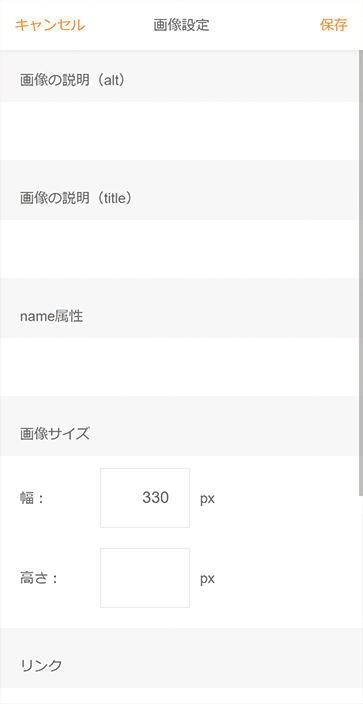Click the px unit beside the height box

click(x=208, y=579)
